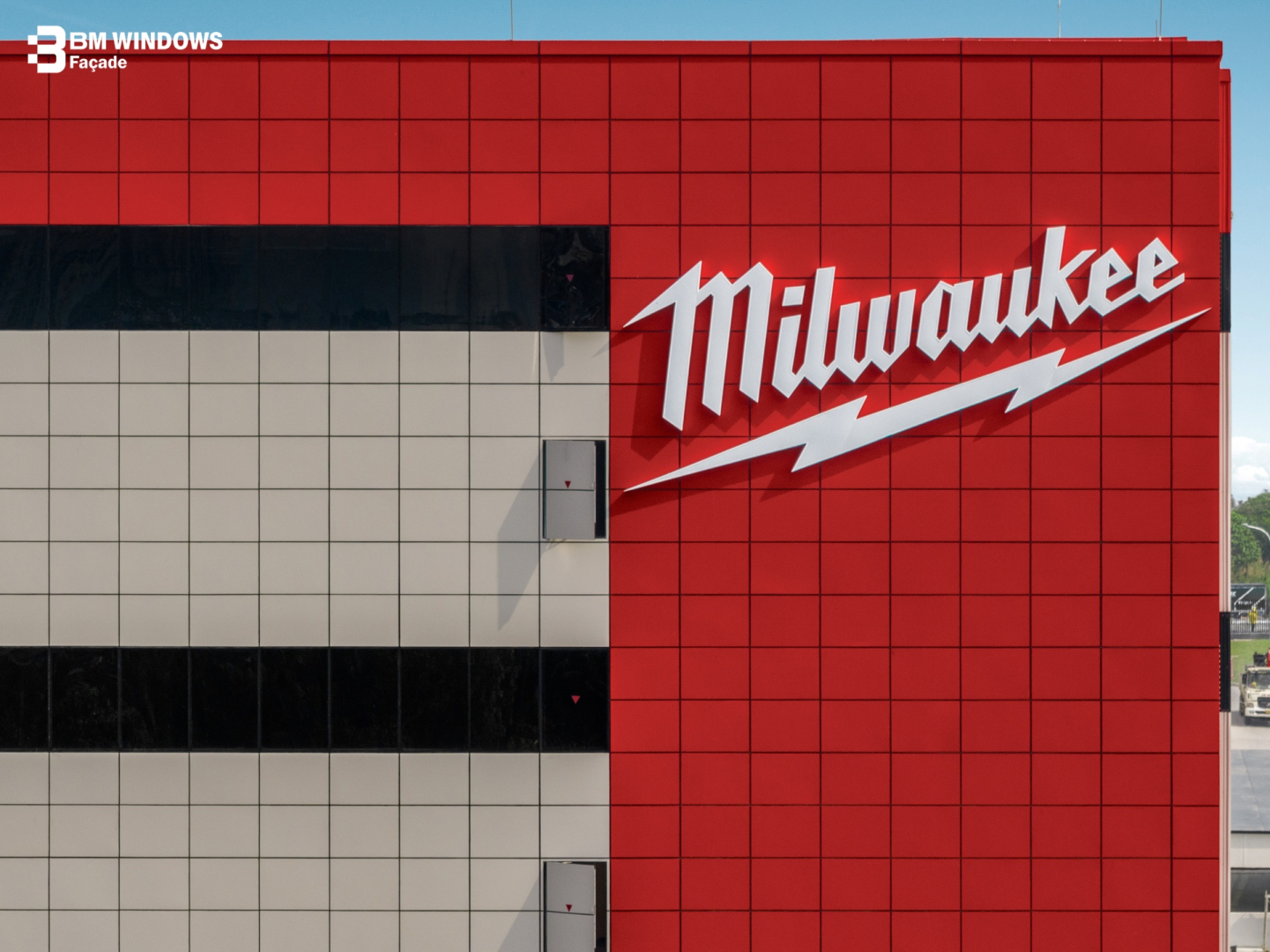Image resolution: width=1270 pixels, height=952 pixels.
Task: Click the red triangle on the upper open window
Action: pyautogui.click(x=568, y=484)
